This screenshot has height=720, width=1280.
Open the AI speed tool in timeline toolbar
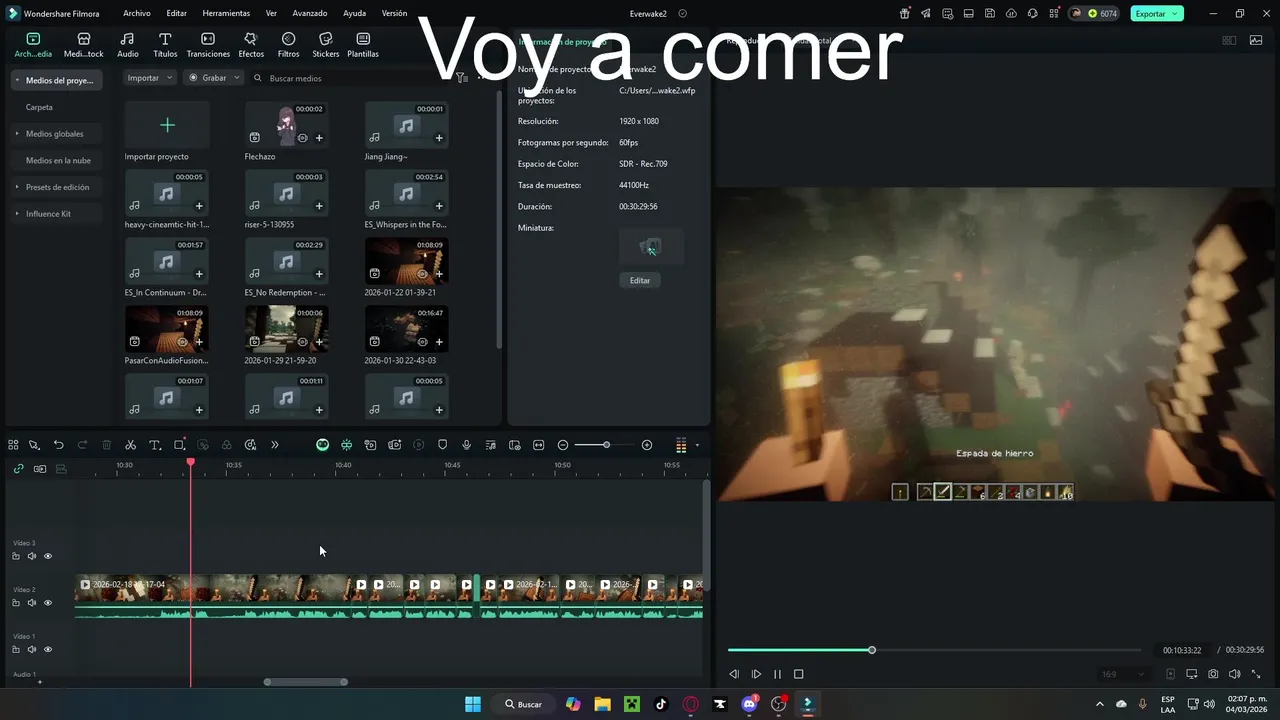pos(250,445)
